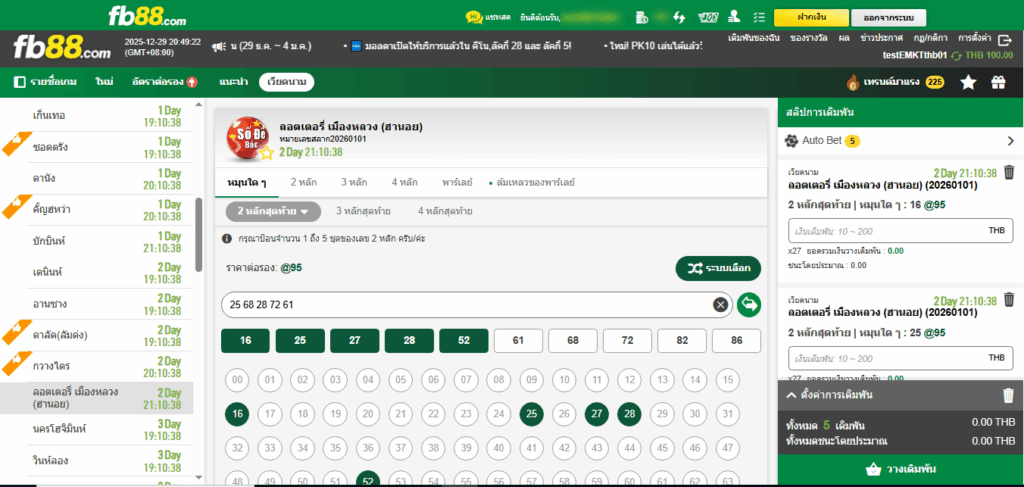Click the stake input for bet 25
The width and height of the screenshot is (1024, 487).
901,358
